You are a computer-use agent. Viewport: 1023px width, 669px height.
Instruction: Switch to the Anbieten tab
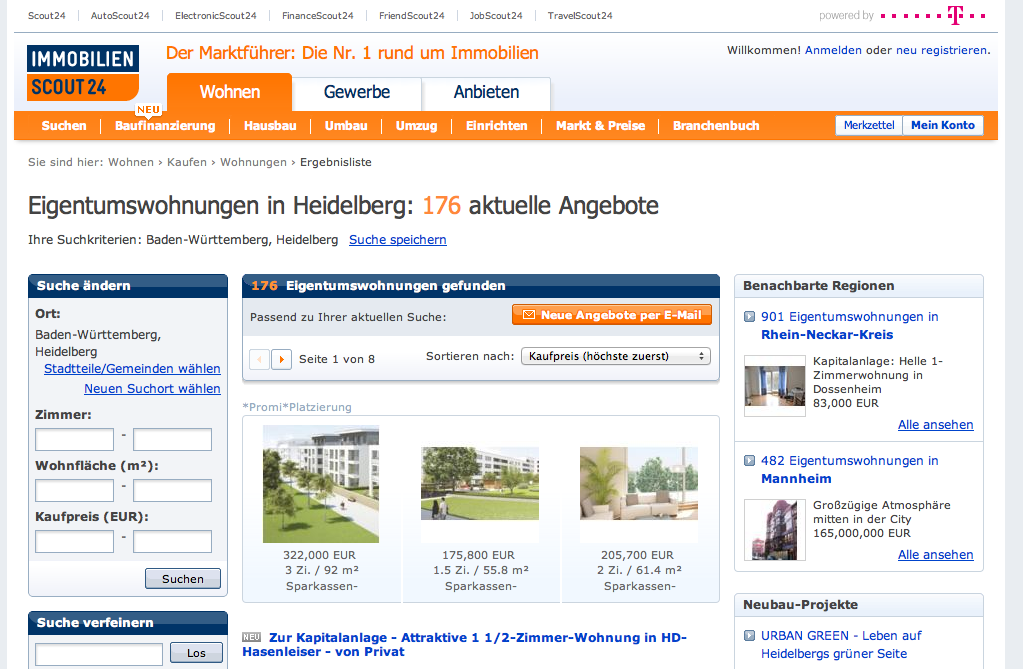point(487,93)
